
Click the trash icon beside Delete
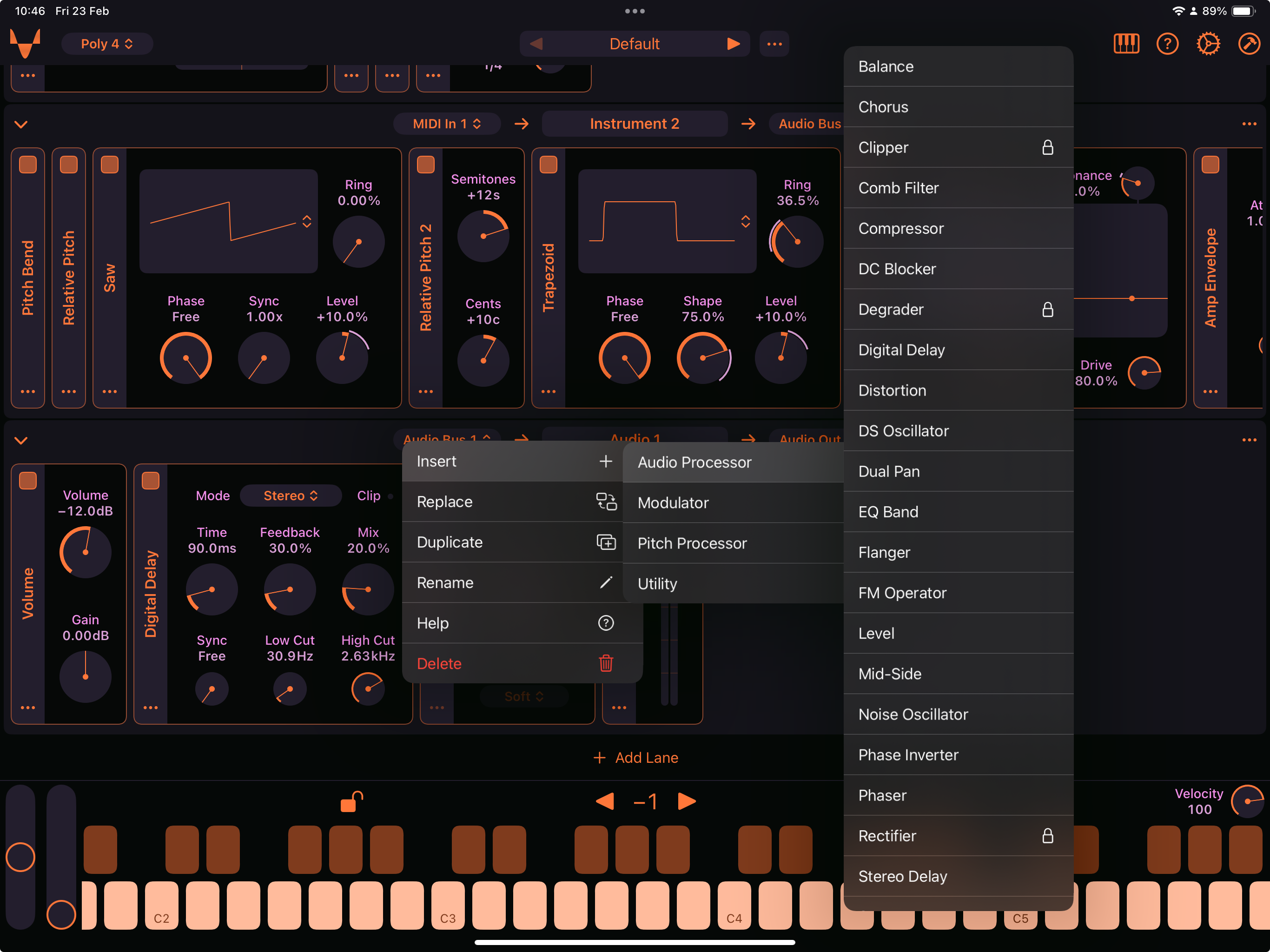coord(606,663)
